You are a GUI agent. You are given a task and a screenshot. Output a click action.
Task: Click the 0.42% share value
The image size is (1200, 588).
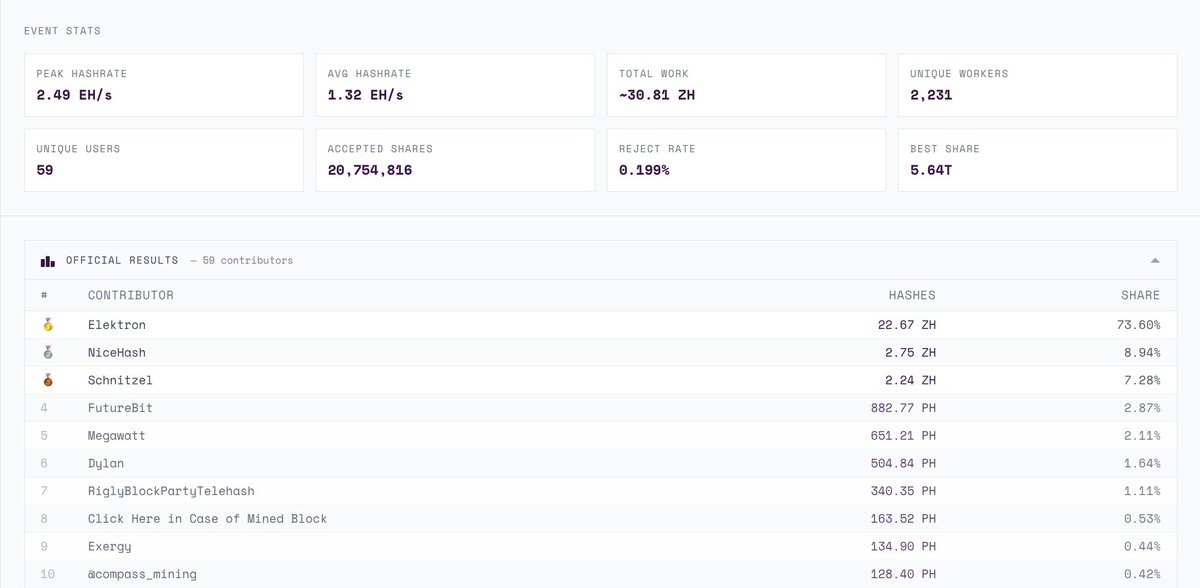click(1143, 574)
